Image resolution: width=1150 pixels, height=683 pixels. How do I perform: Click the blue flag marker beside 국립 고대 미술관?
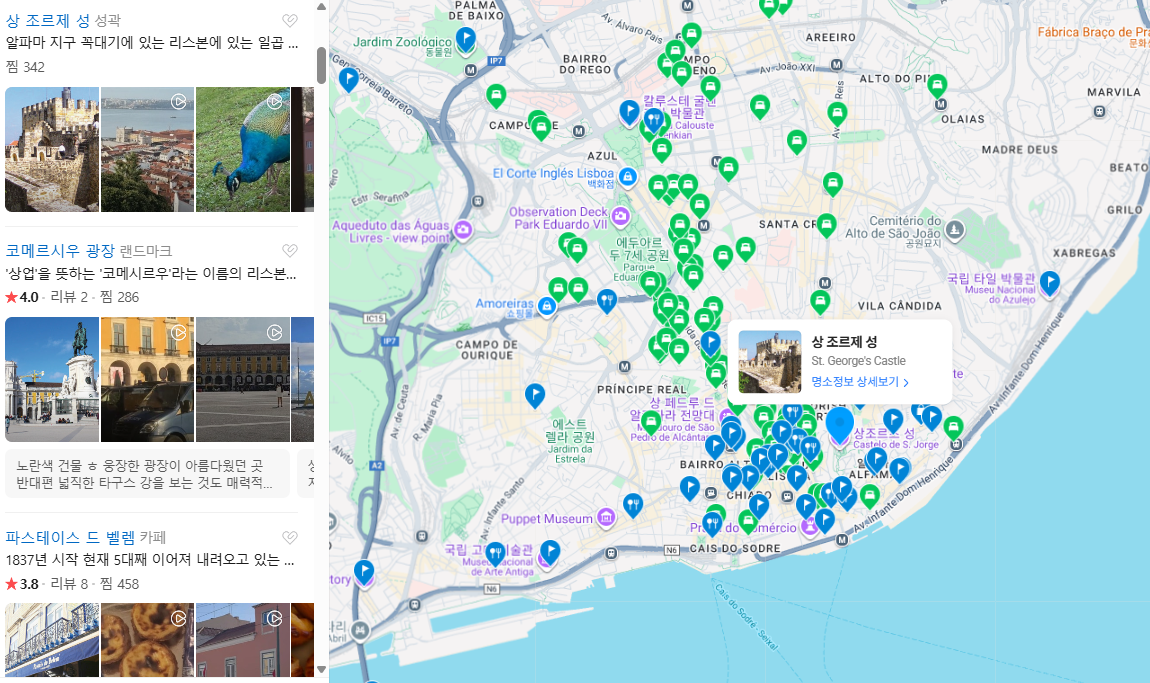[550, 552]
